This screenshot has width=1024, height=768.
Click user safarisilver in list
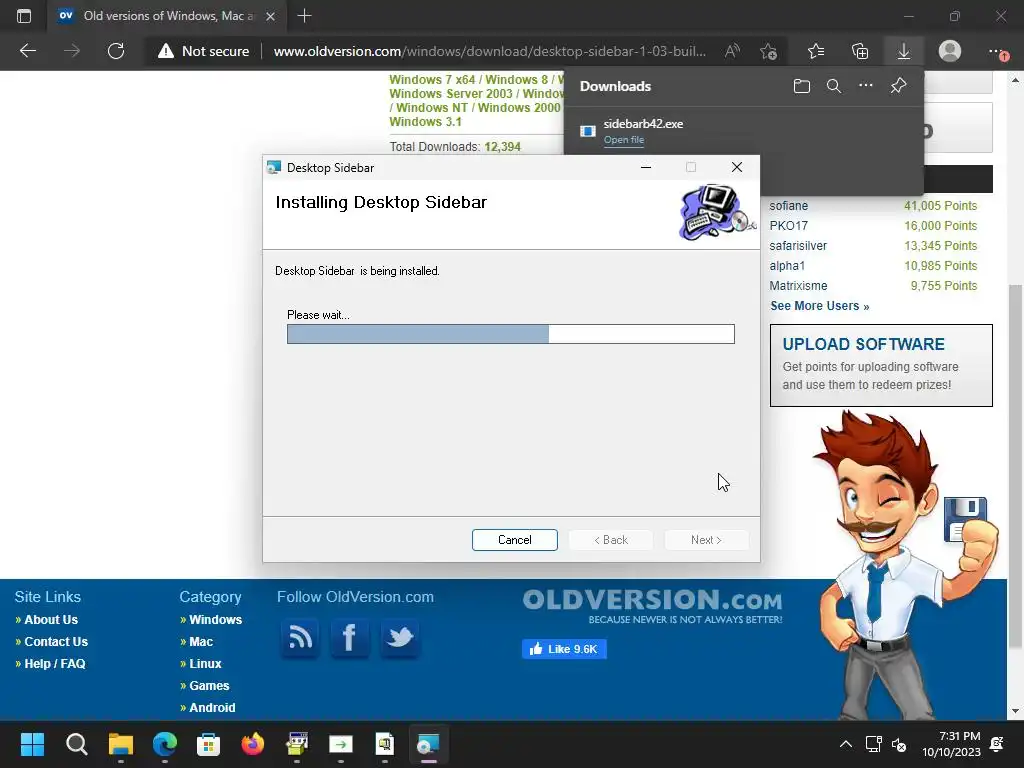click(798, 246)
